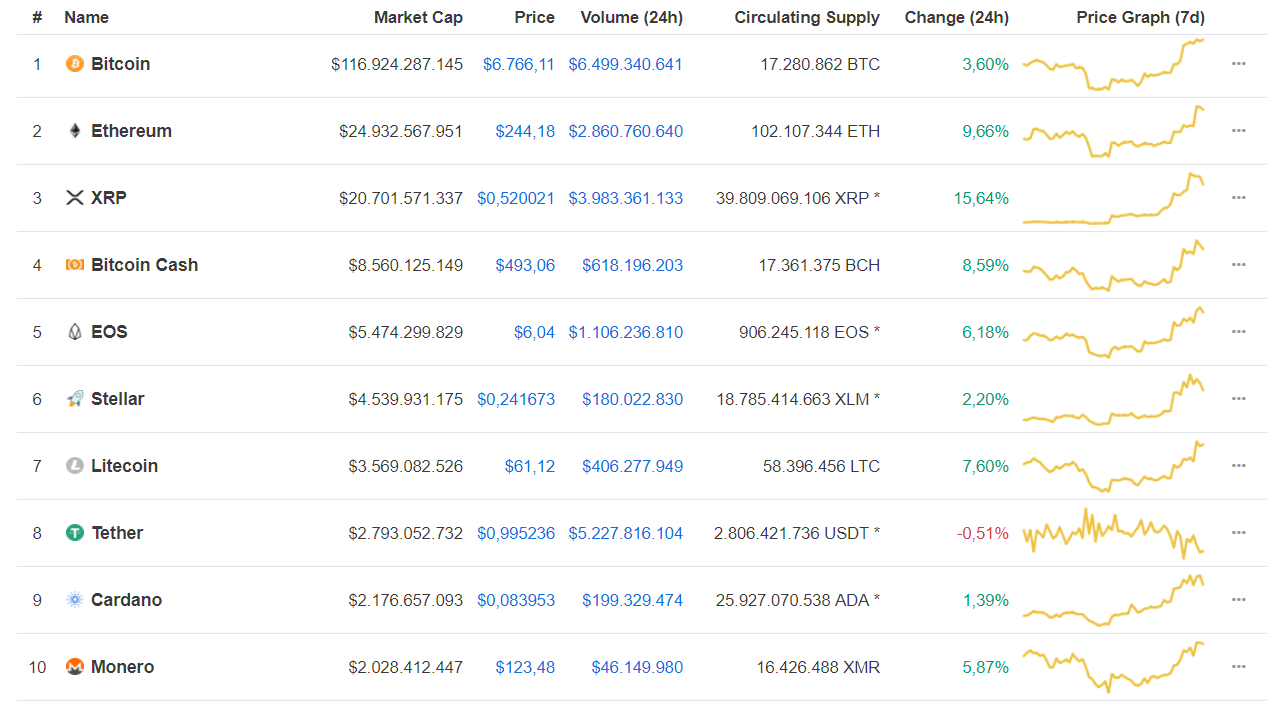The image size is (1284, 706).
Task: Sort table by Volume (24h) header
Action: coord(632,17)
